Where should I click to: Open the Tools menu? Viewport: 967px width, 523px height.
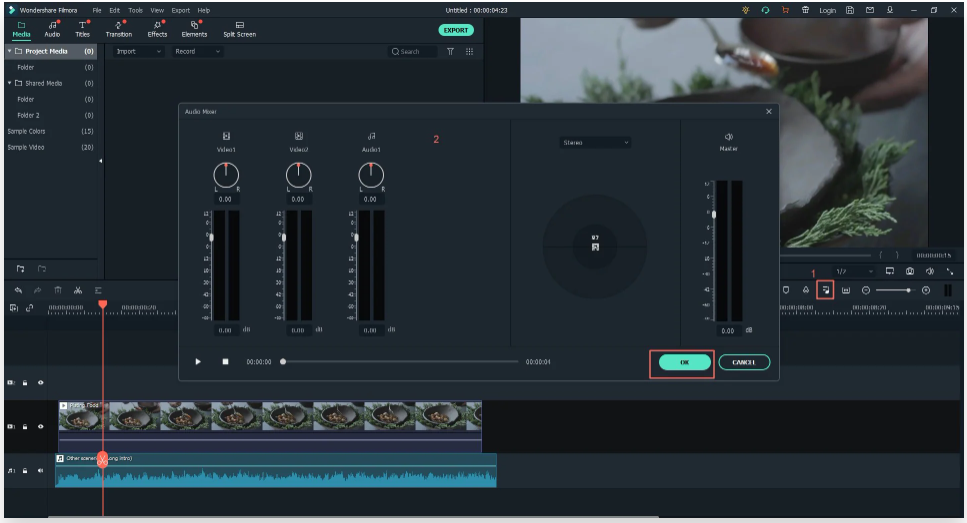(135, 9)
